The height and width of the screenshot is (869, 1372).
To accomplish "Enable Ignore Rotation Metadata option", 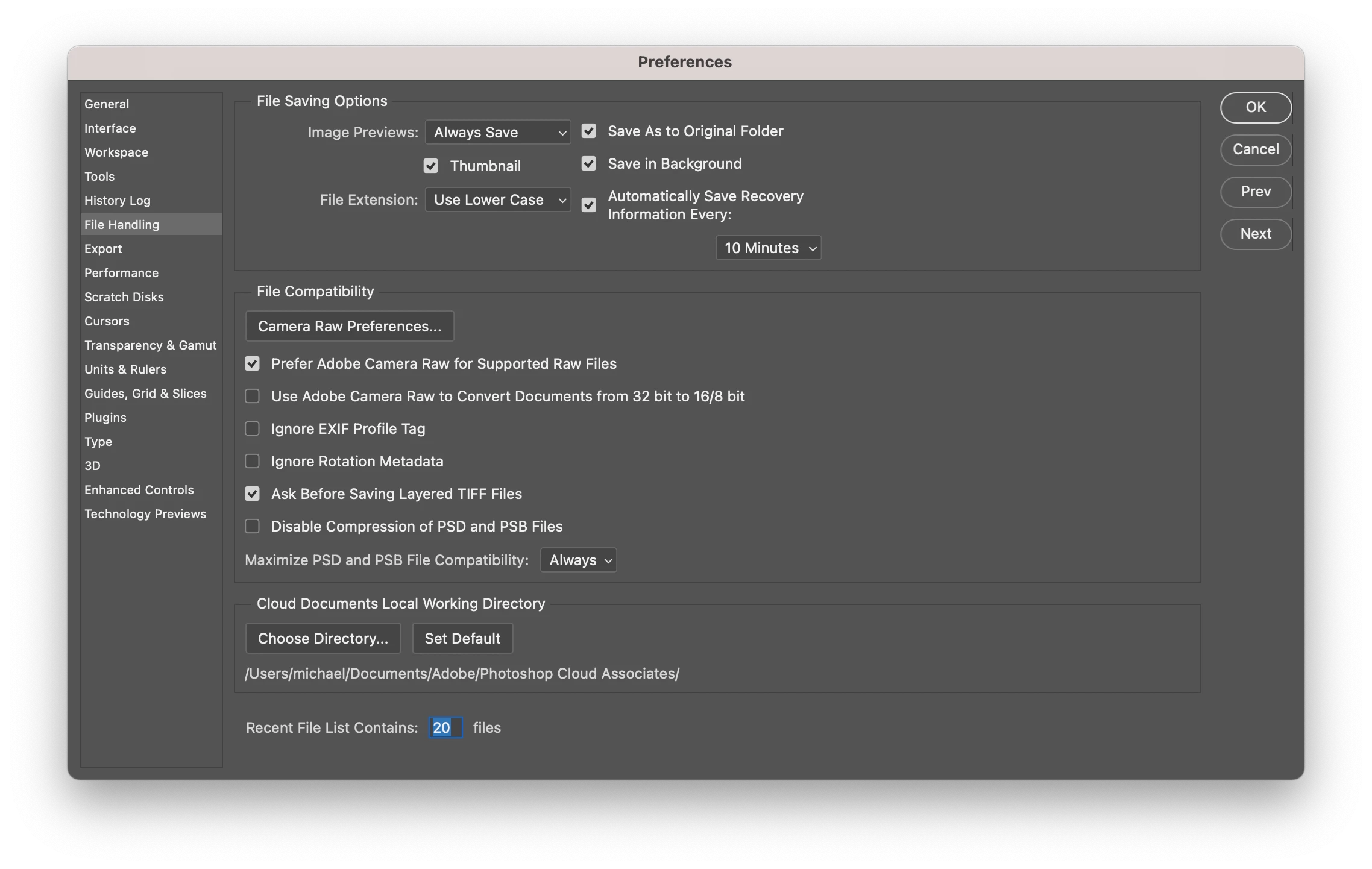I will (252, 462).
